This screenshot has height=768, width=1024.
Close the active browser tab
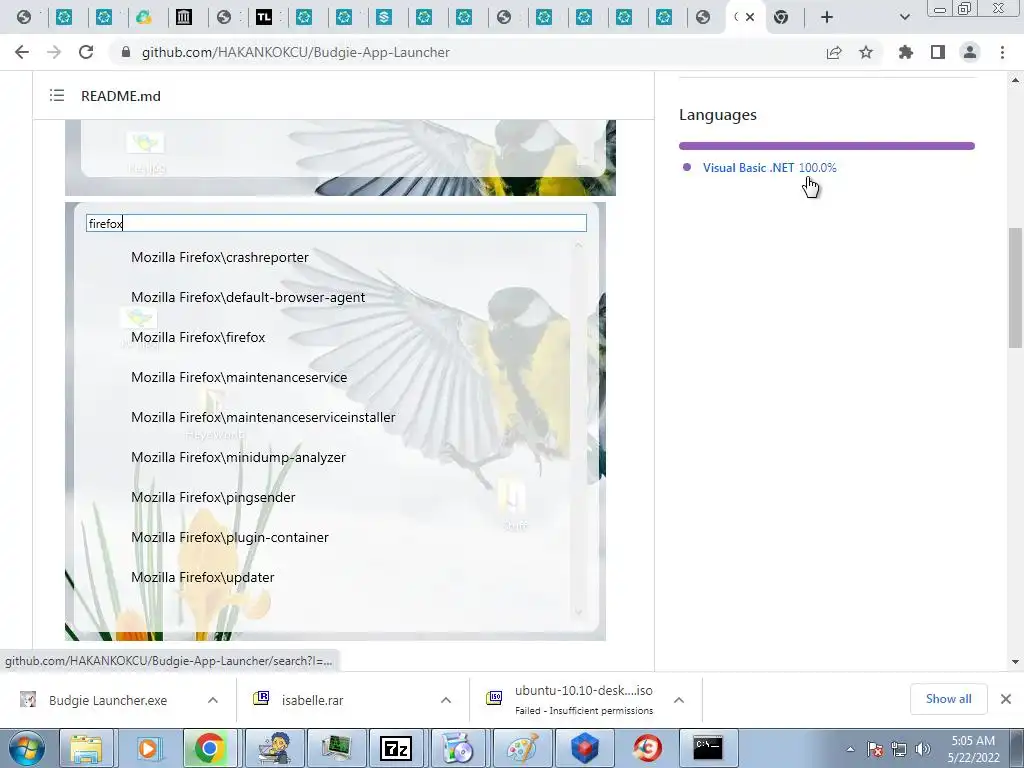(x=750, y=17)
